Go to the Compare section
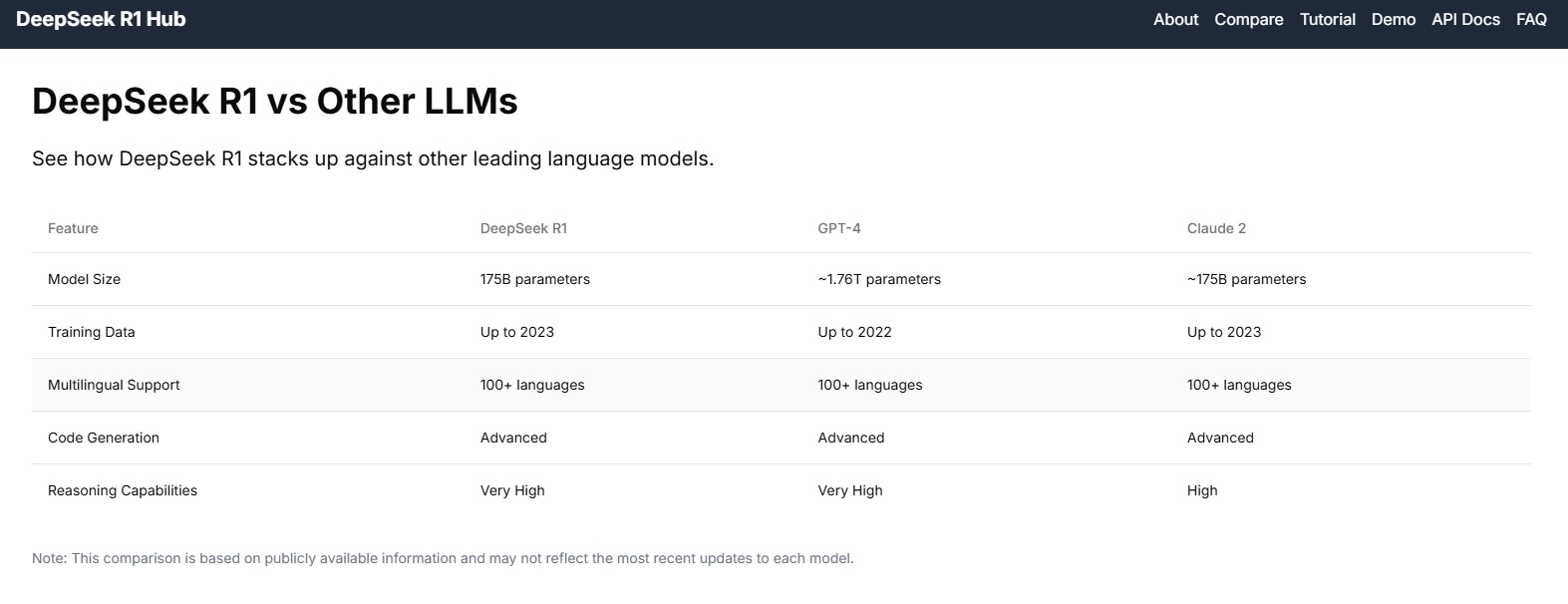 1248,19
